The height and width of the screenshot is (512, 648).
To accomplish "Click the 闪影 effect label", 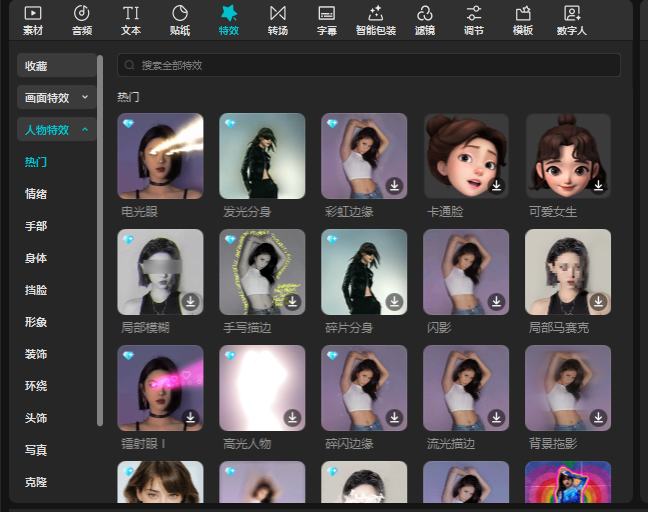I will point(439,328).
